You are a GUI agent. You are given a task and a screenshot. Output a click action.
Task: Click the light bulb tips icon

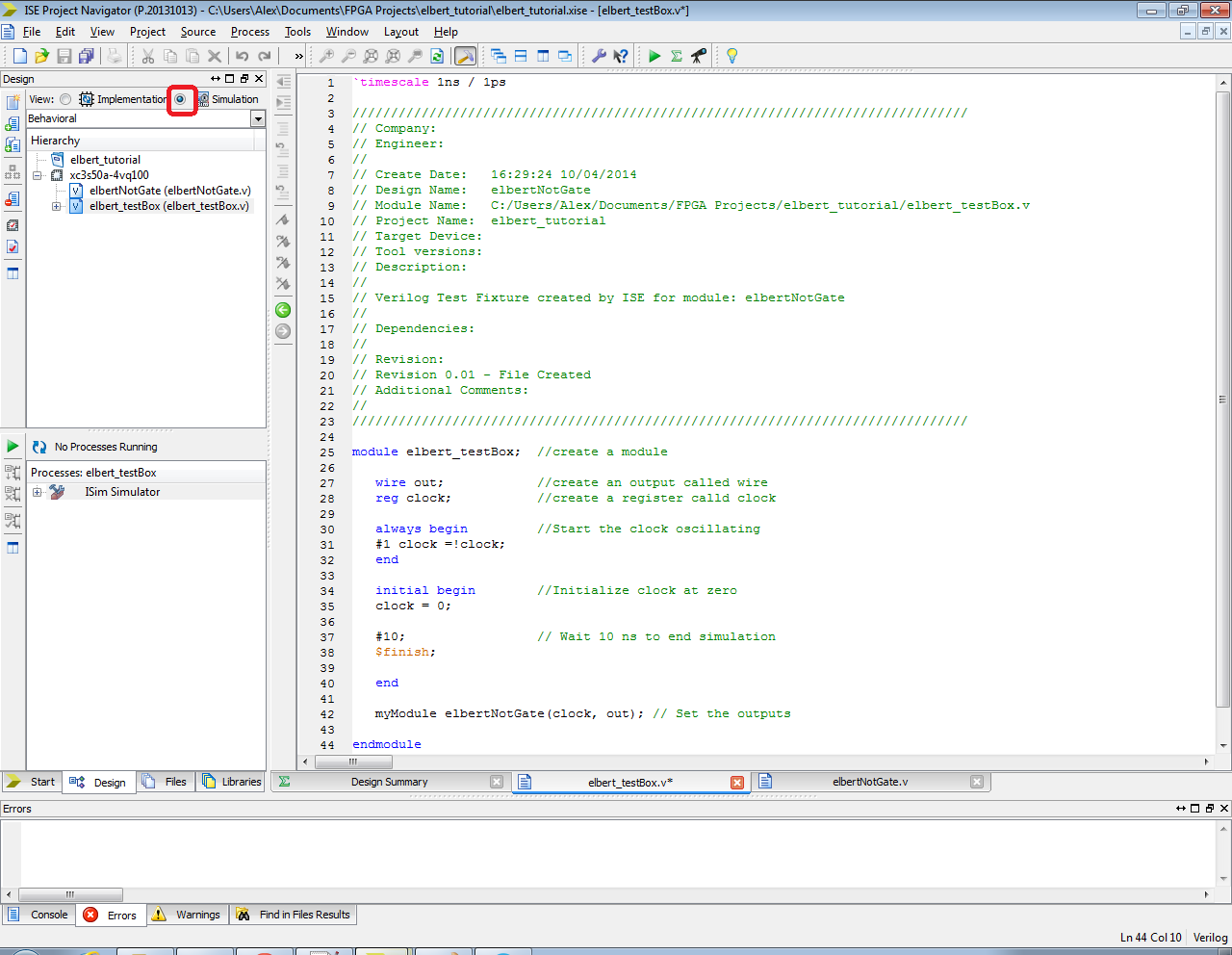[731, 56]
